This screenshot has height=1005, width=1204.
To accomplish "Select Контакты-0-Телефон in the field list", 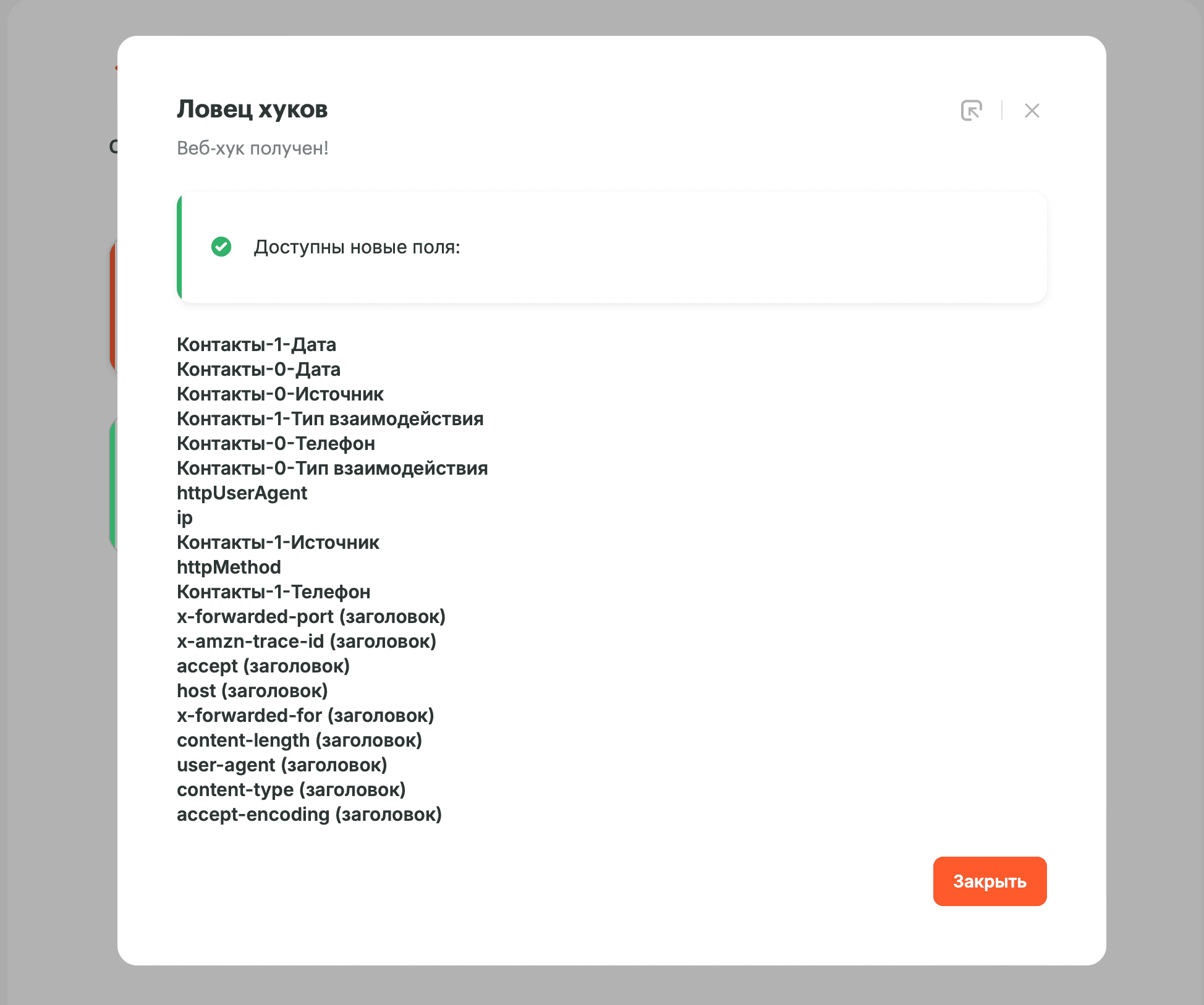I will coord(276,443).
